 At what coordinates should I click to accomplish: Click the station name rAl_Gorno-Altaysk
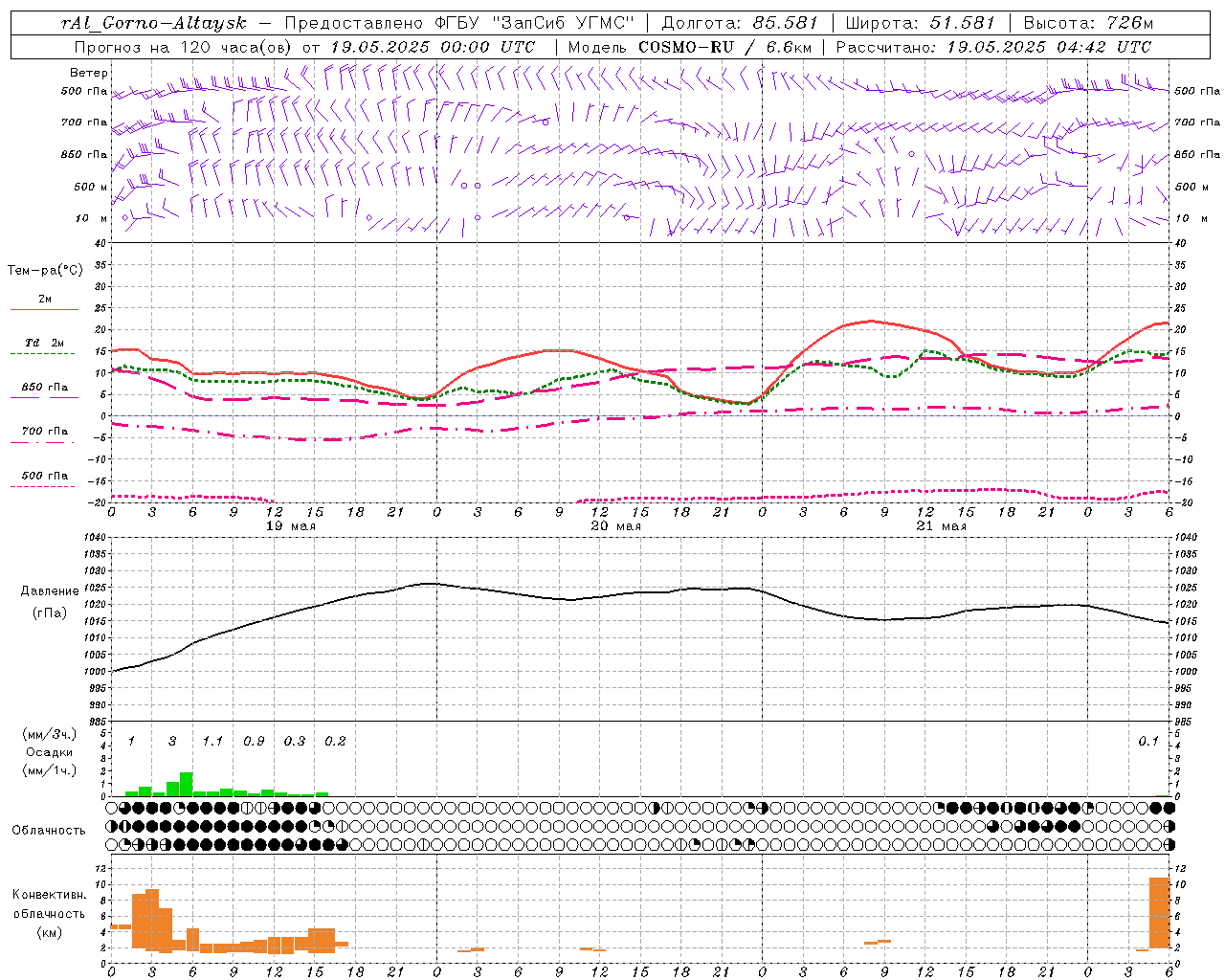pos(153,23)
